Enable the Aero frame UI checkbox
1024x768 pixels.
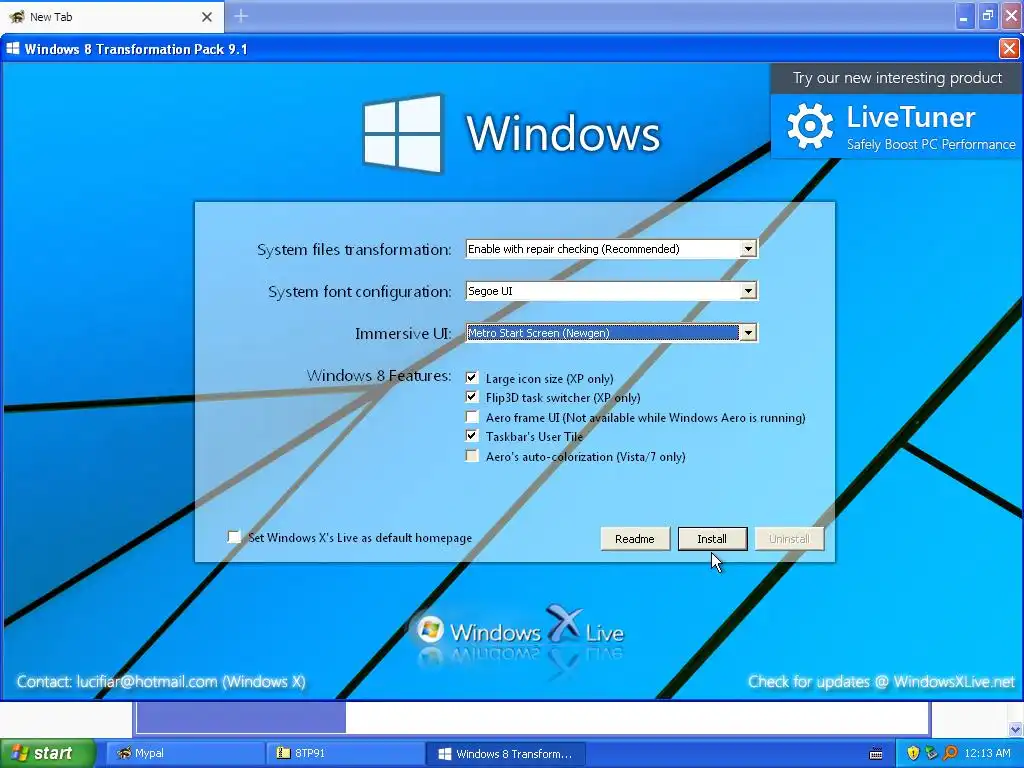pos(472,417)
